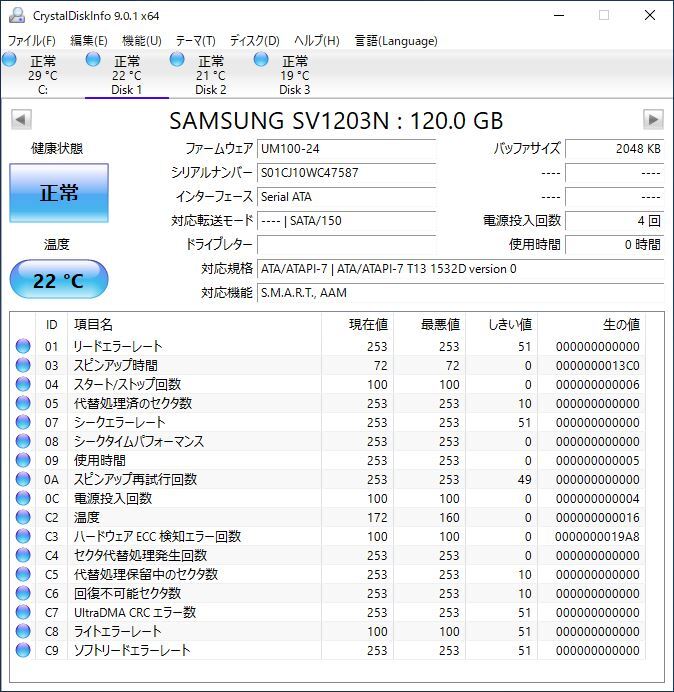Click status orb for ID C6 回復不可能セクタ数
The height and width of the screenshot is (692, 674).
tap(23, 593)
